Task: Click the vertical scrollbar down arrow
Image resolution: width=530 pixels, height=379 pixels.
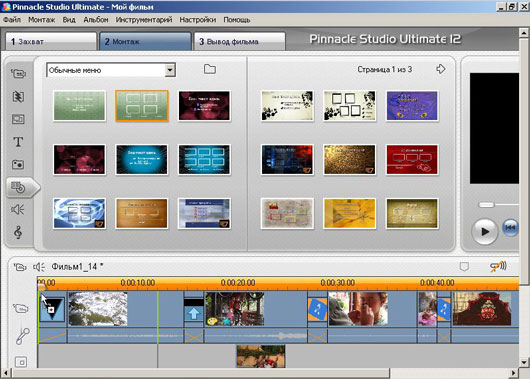Action: tap(524, 362)
